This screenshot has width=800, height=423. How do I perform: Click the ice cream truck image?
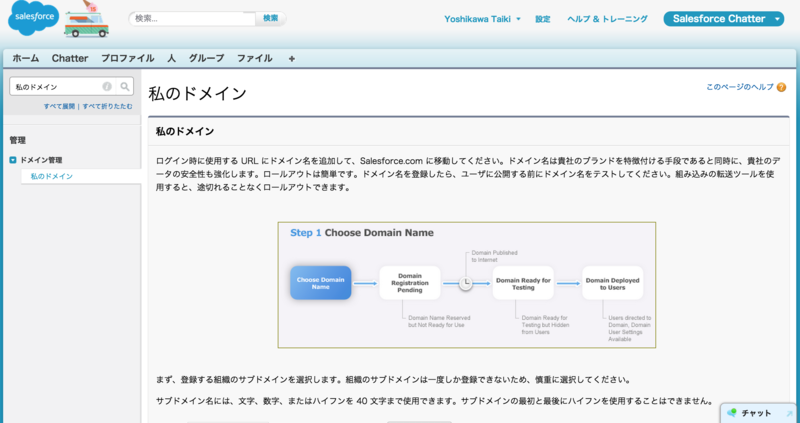(87, 20)
